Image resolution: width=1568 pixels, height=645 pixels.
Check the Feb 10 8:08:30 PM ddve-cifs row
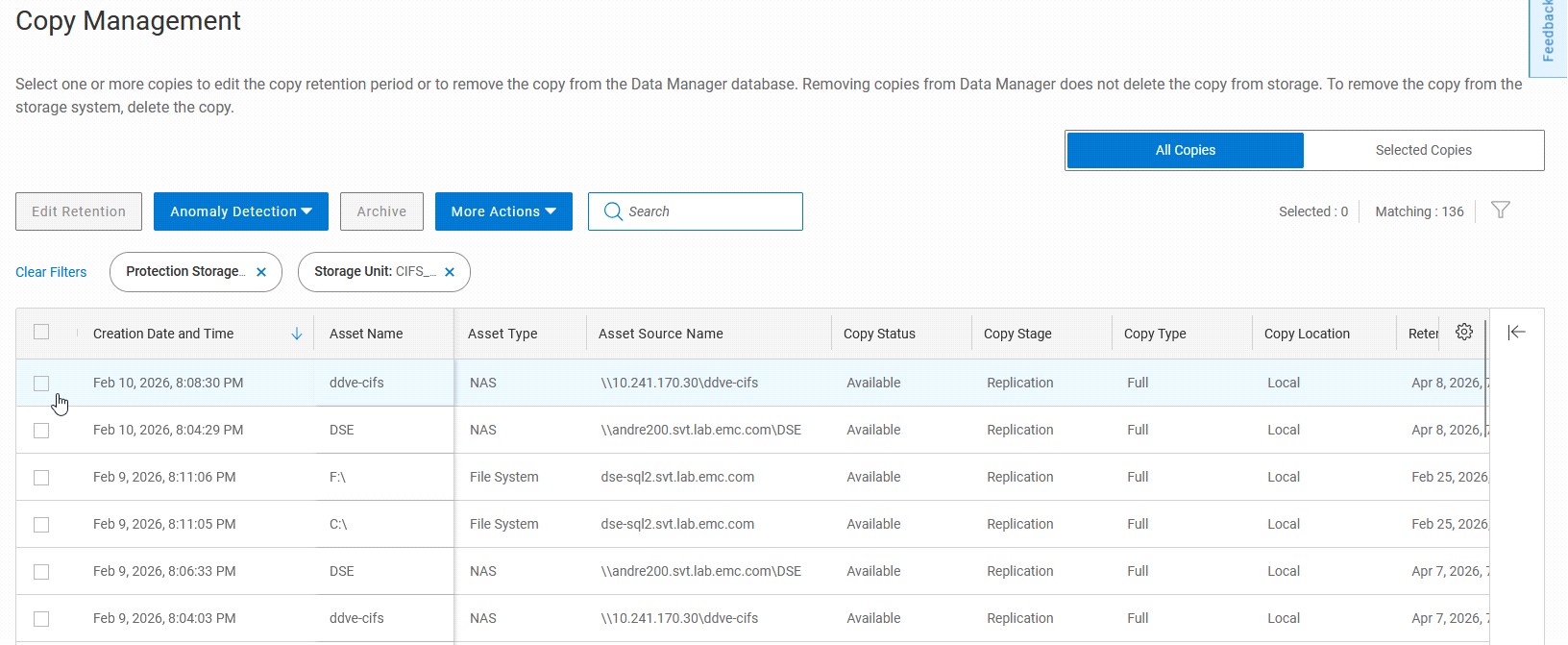pos(41,384)
